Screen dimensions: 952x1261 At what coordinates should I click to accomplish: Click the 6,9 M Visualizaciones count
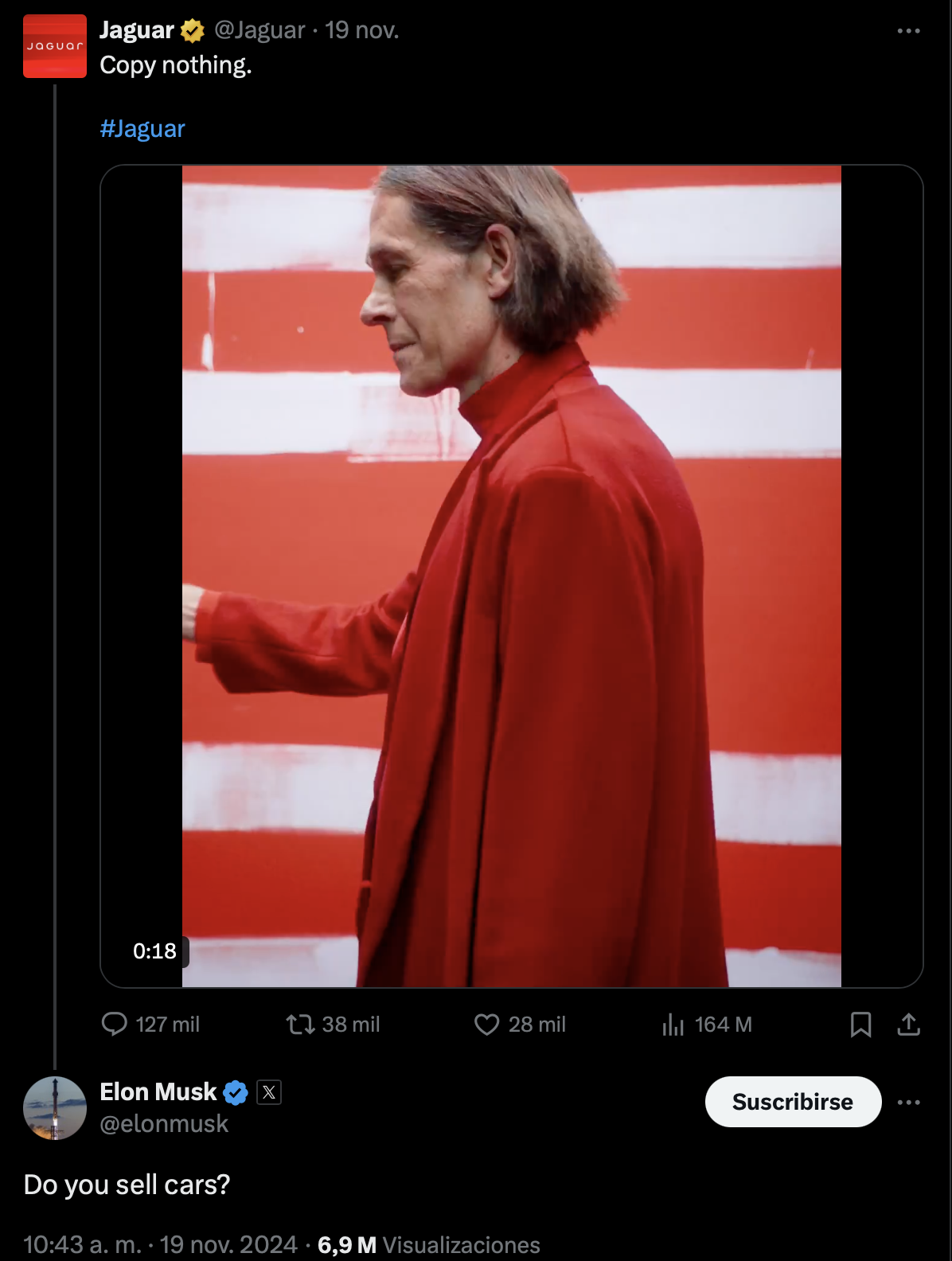428,1244
